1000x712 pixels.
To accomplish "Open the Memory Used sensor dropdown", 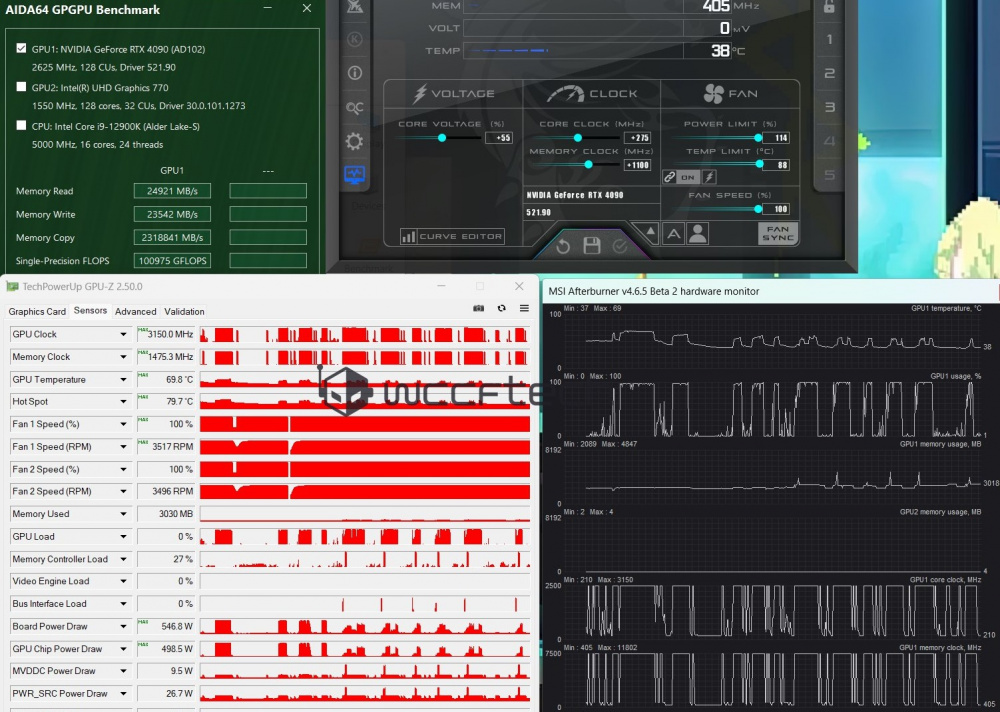I will [123, 514].
